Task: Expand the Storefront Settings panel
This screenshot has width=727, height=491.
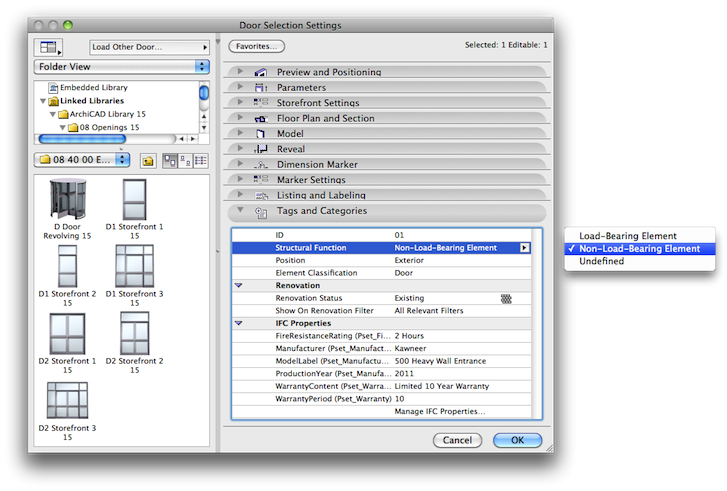Action: tap(240, 102)
